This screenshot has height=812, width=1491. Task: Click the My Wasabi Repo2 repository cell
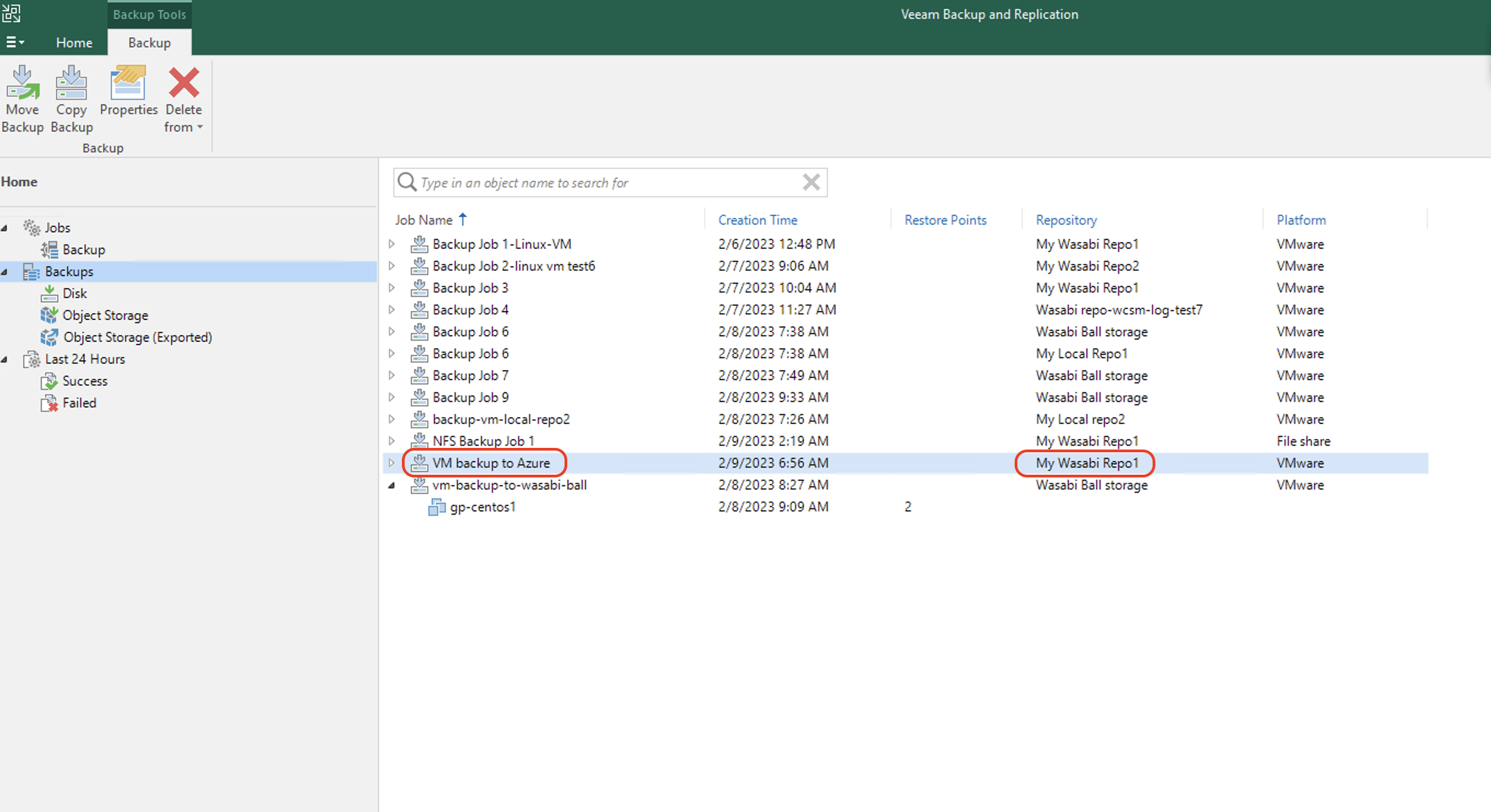point(1087,266)
